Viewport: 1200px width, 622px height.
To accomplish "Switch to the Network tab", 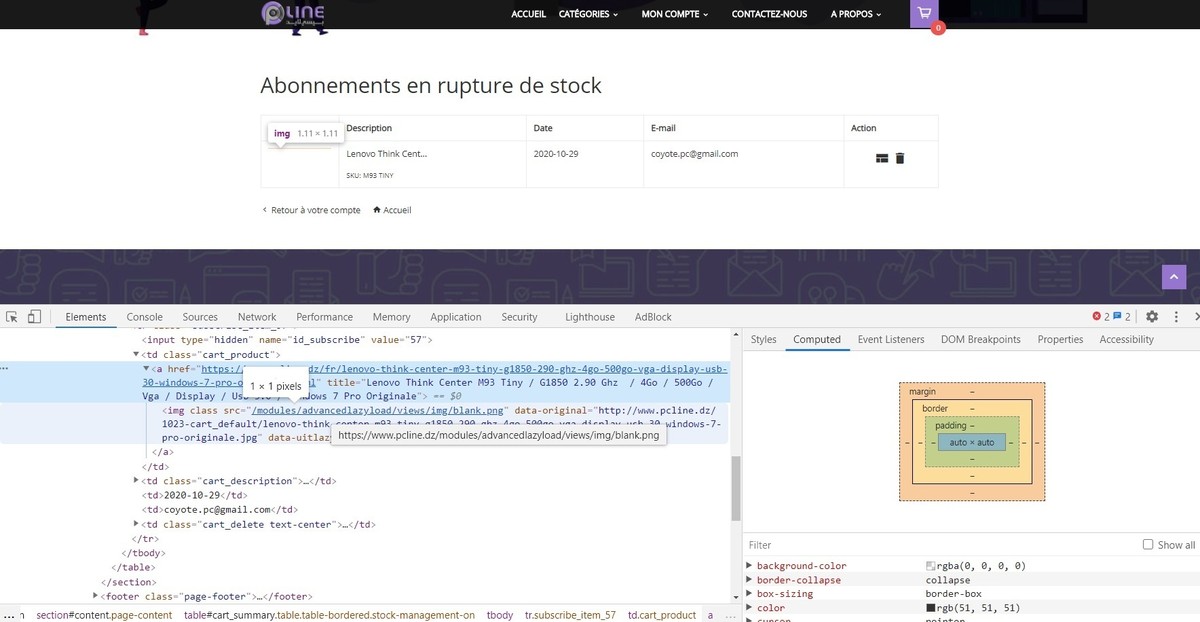I will (257, 317).
